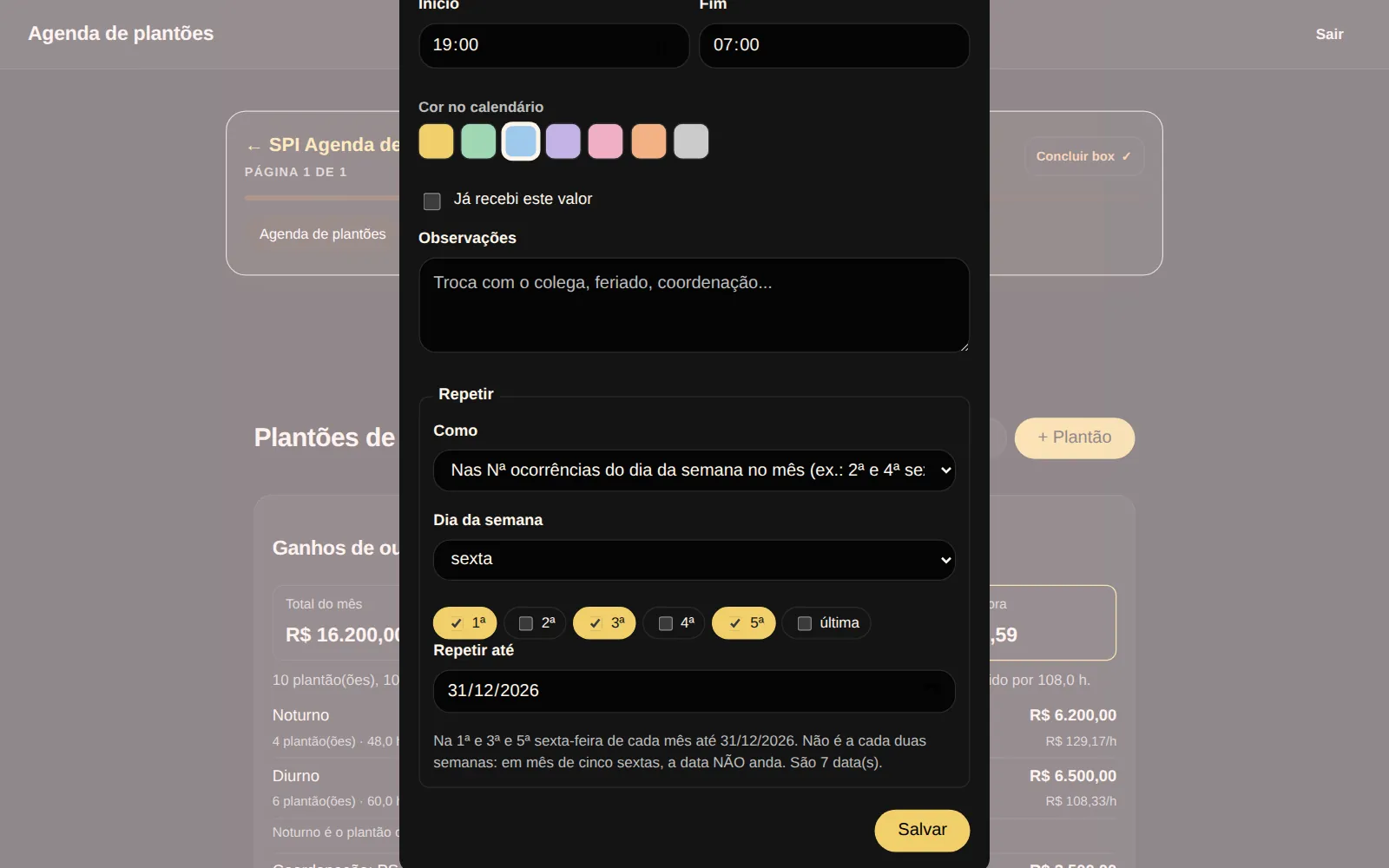Click the 'Agenda de plantões' header title
This screenshot has width=1389, height=868.
(x=121, y=34)
